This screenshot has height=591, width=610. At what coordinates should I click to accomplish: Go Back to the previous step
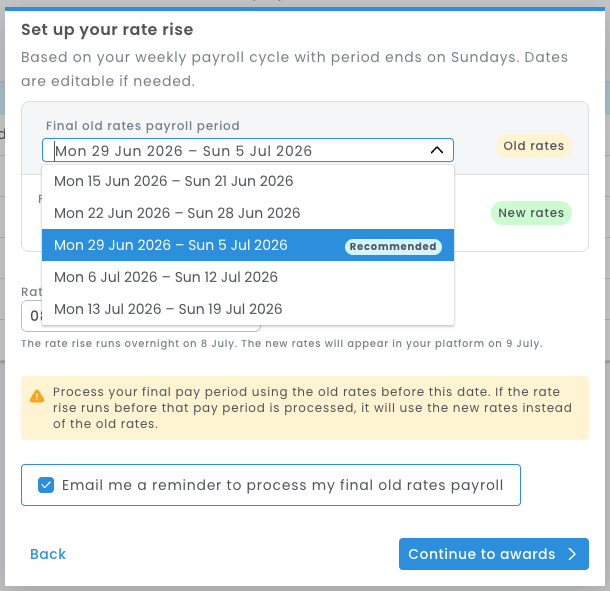(x=48, y=554)
